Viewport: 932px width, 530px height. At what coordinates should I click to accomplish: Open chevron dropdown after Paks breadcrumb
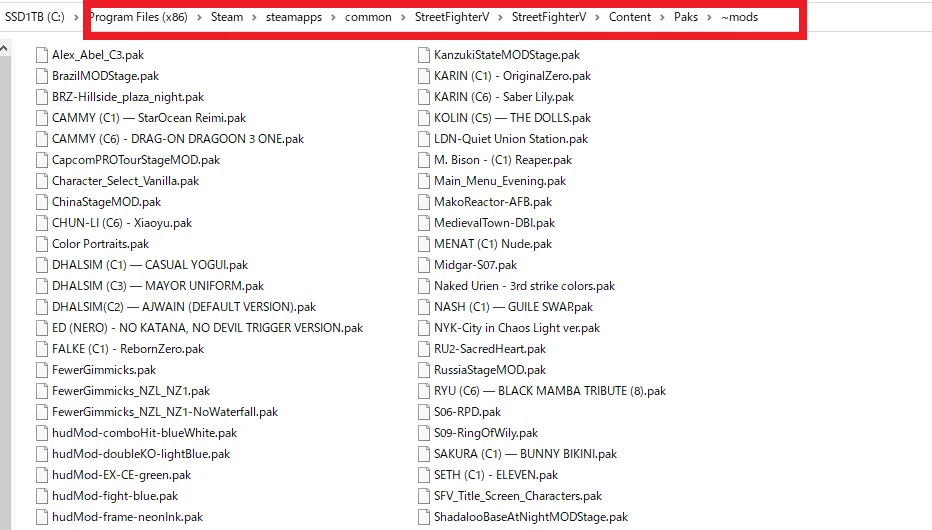(x=709, y=17)
